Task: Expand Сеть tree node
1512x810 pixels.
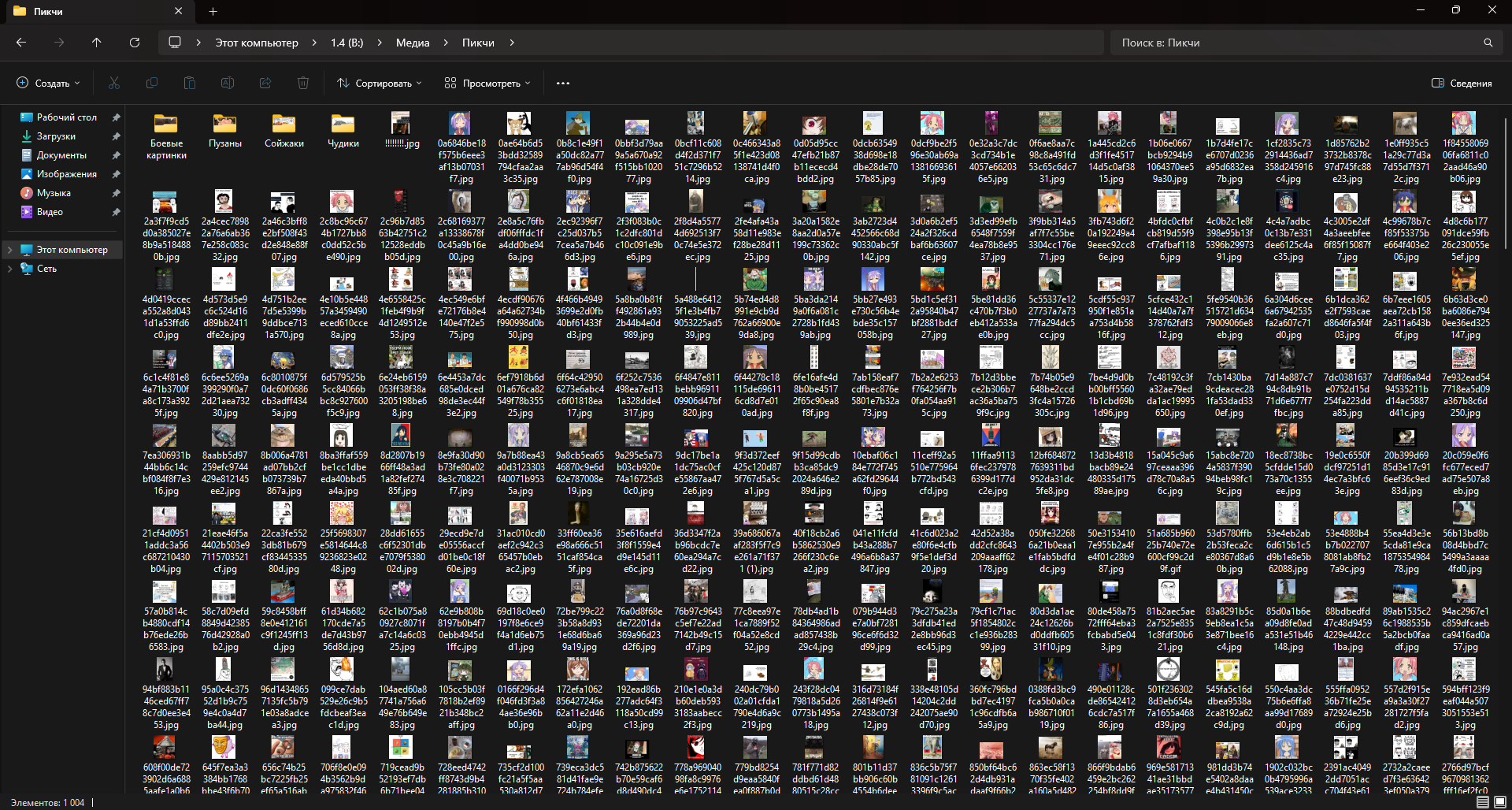Action: click(9, 269)
